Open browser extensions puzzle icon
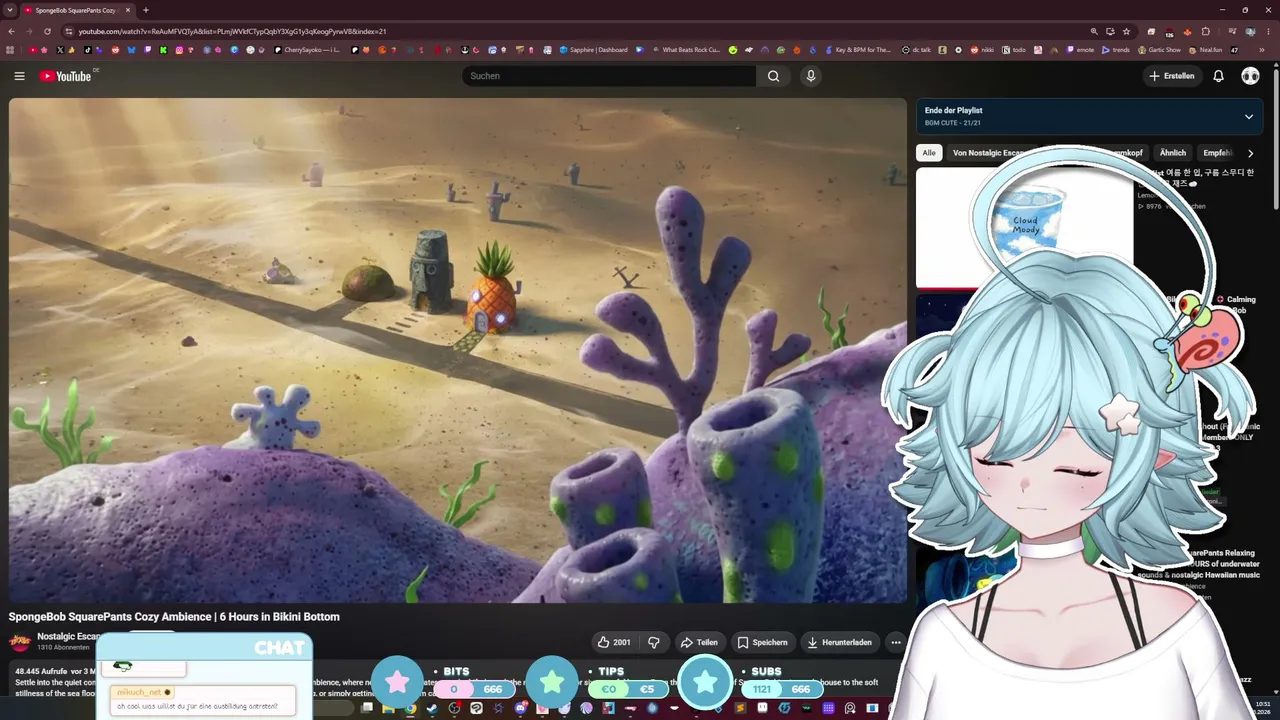Image resolution: width=1280 pixels, height=720 pixels. point(1205,31)
